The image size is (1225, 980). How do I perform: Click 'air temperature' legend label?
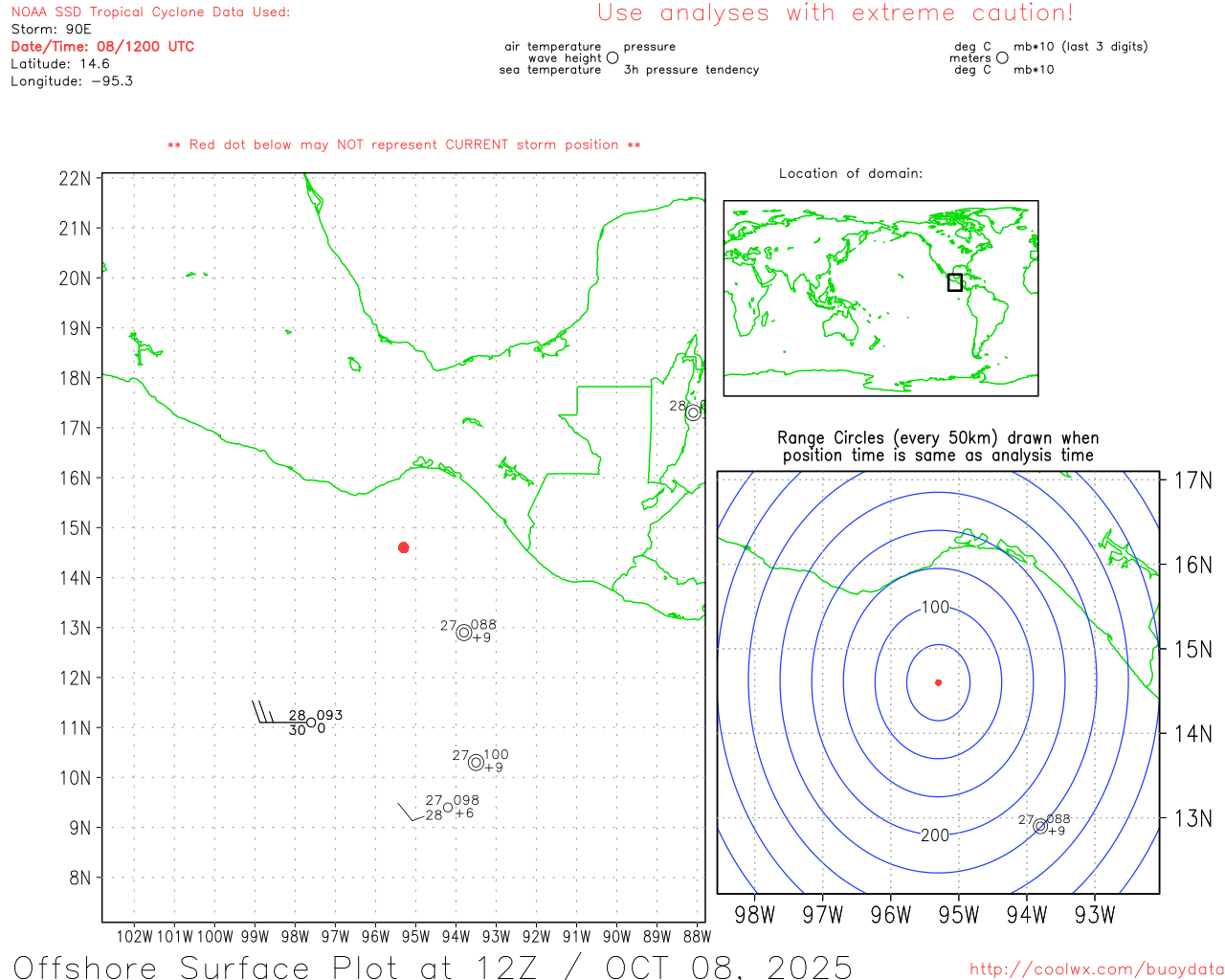click(x=553, y=47)
